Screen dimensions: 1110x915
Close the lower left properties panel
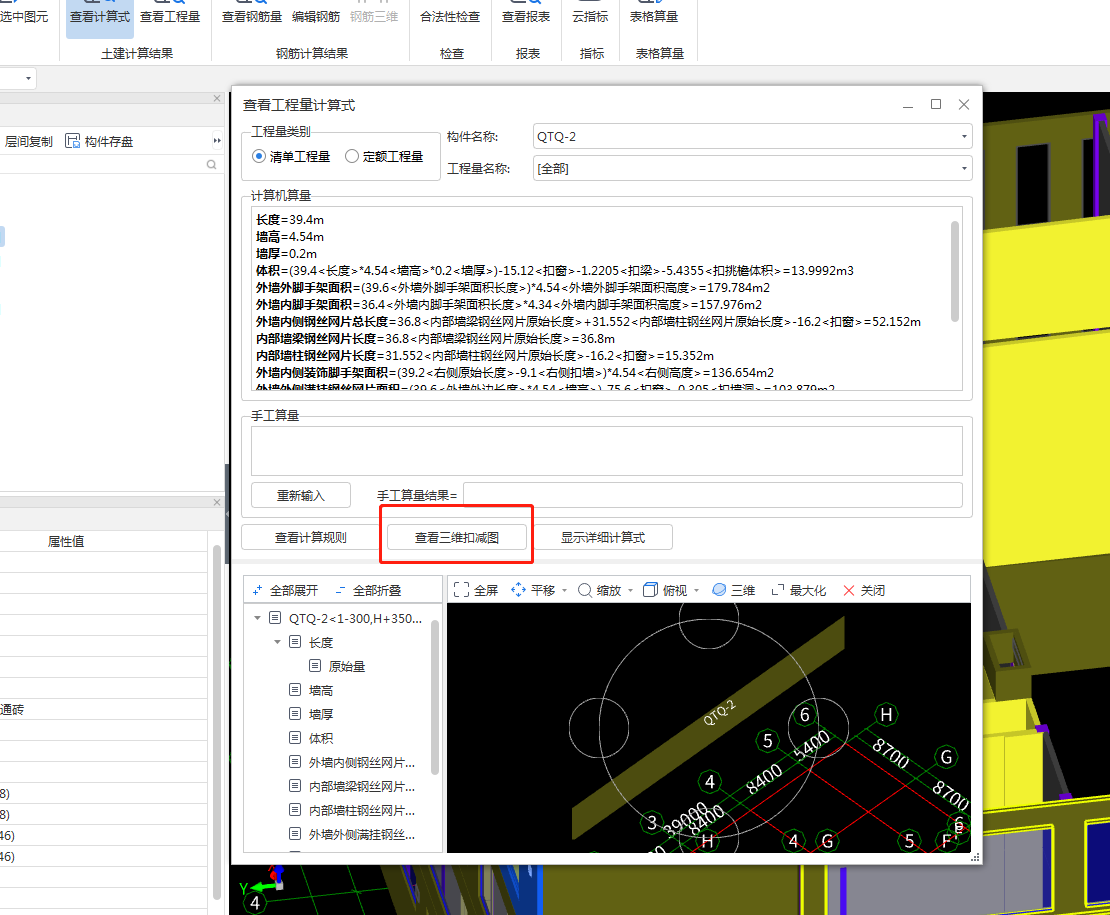pos(217,502)
